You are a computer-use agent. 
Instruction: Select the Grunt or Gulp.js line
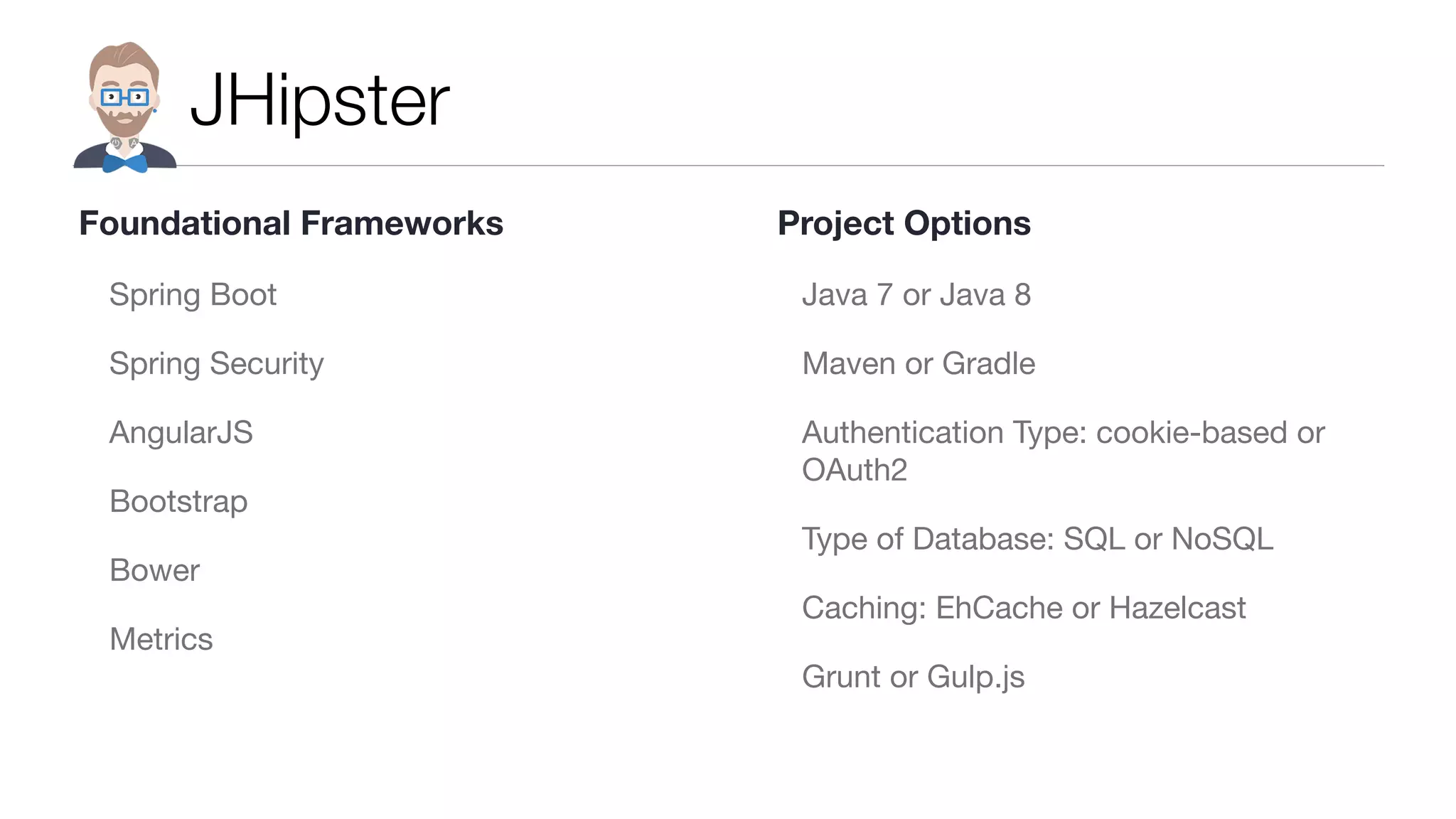[x=913, y=677]
